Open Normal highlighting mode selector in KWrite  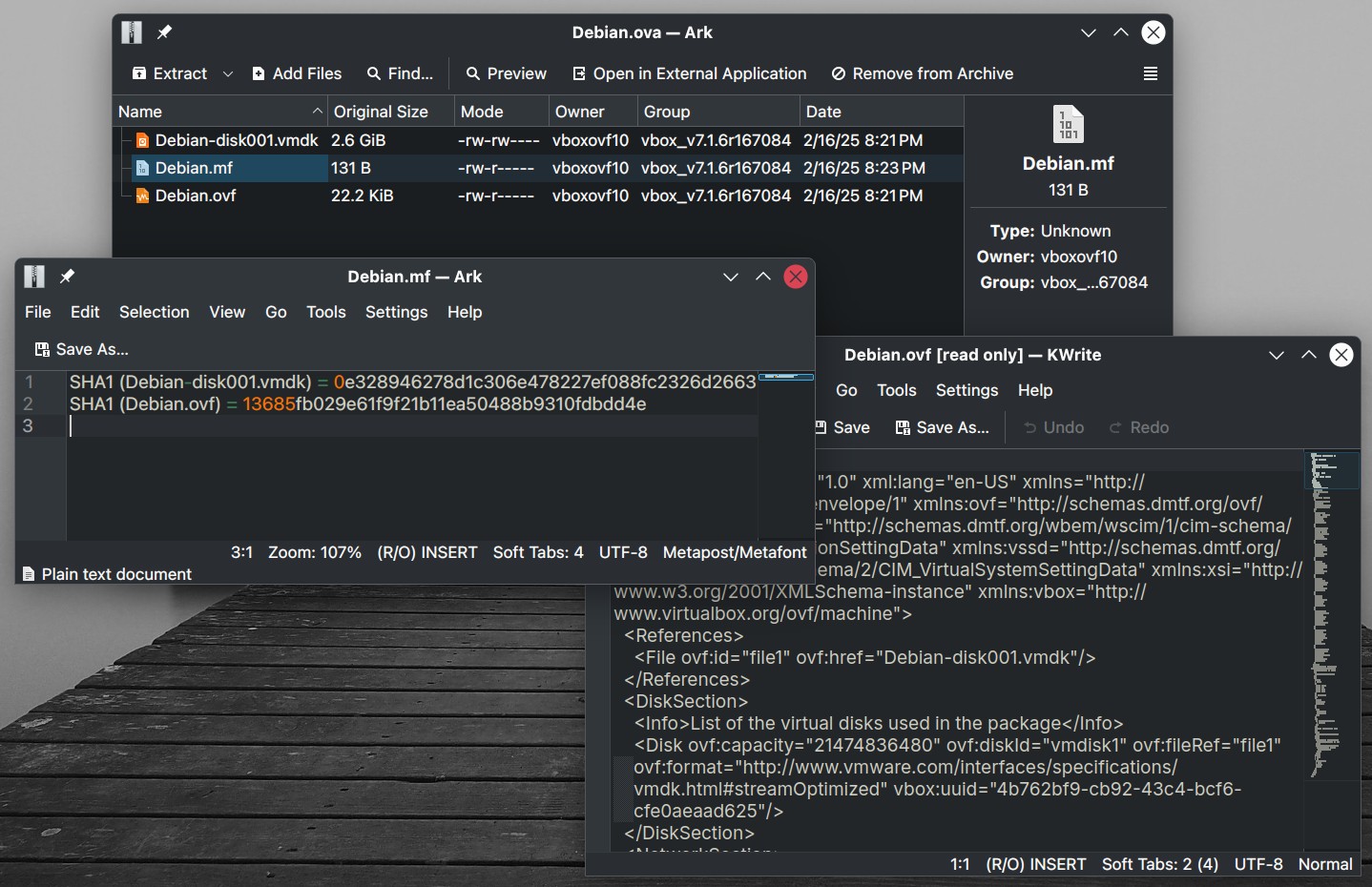tap(1325, 864)
